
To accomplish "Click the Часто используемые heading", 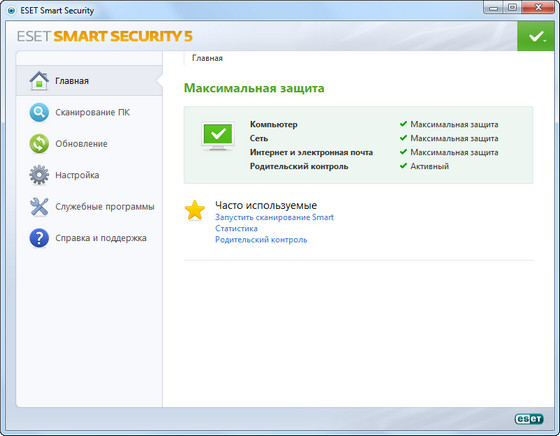I will tap(266, 205).
